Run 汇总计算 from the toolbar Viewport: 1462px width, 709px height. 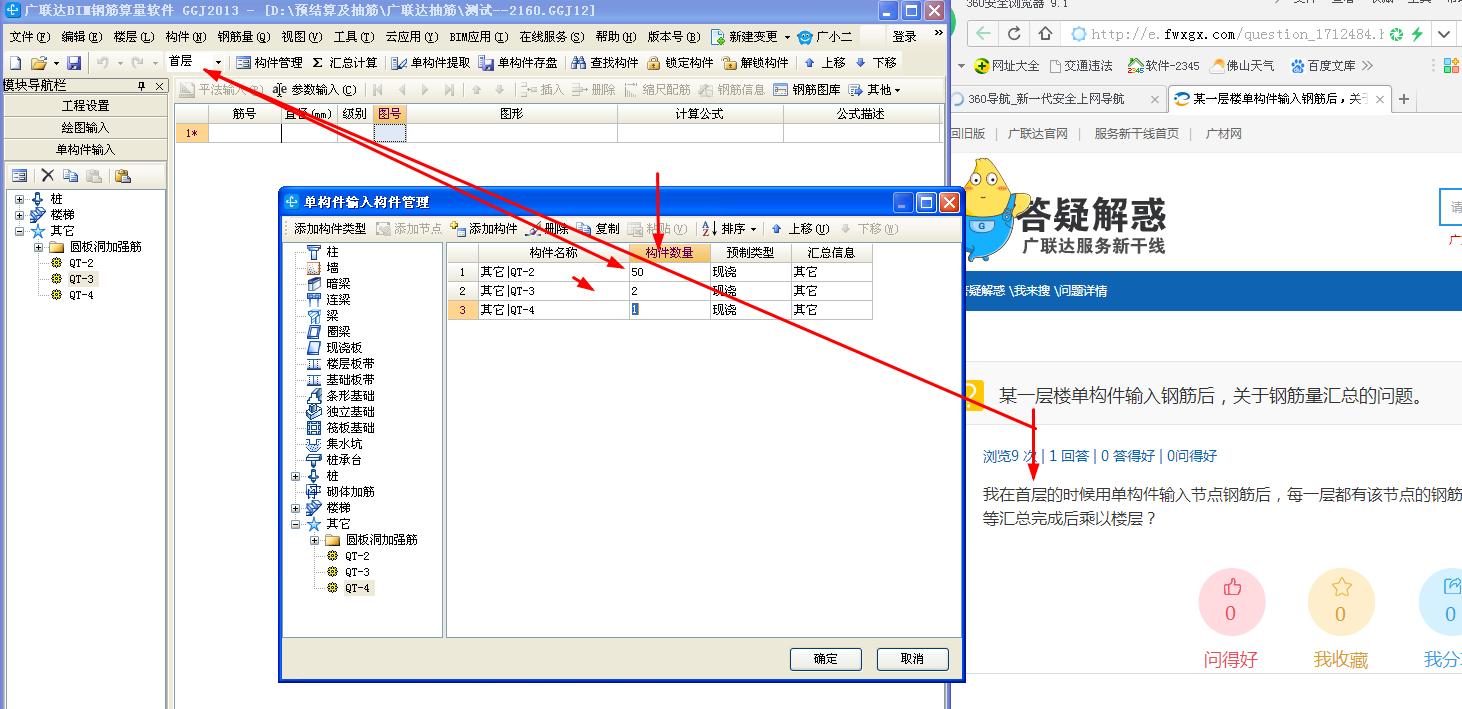point(345,63)
